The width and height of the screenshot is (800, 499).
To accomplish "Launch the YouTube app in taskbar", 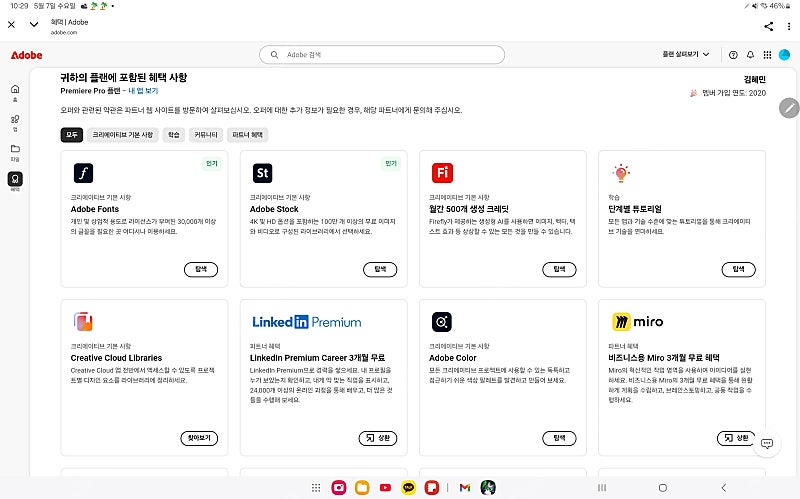I will (x=385, y=488).
